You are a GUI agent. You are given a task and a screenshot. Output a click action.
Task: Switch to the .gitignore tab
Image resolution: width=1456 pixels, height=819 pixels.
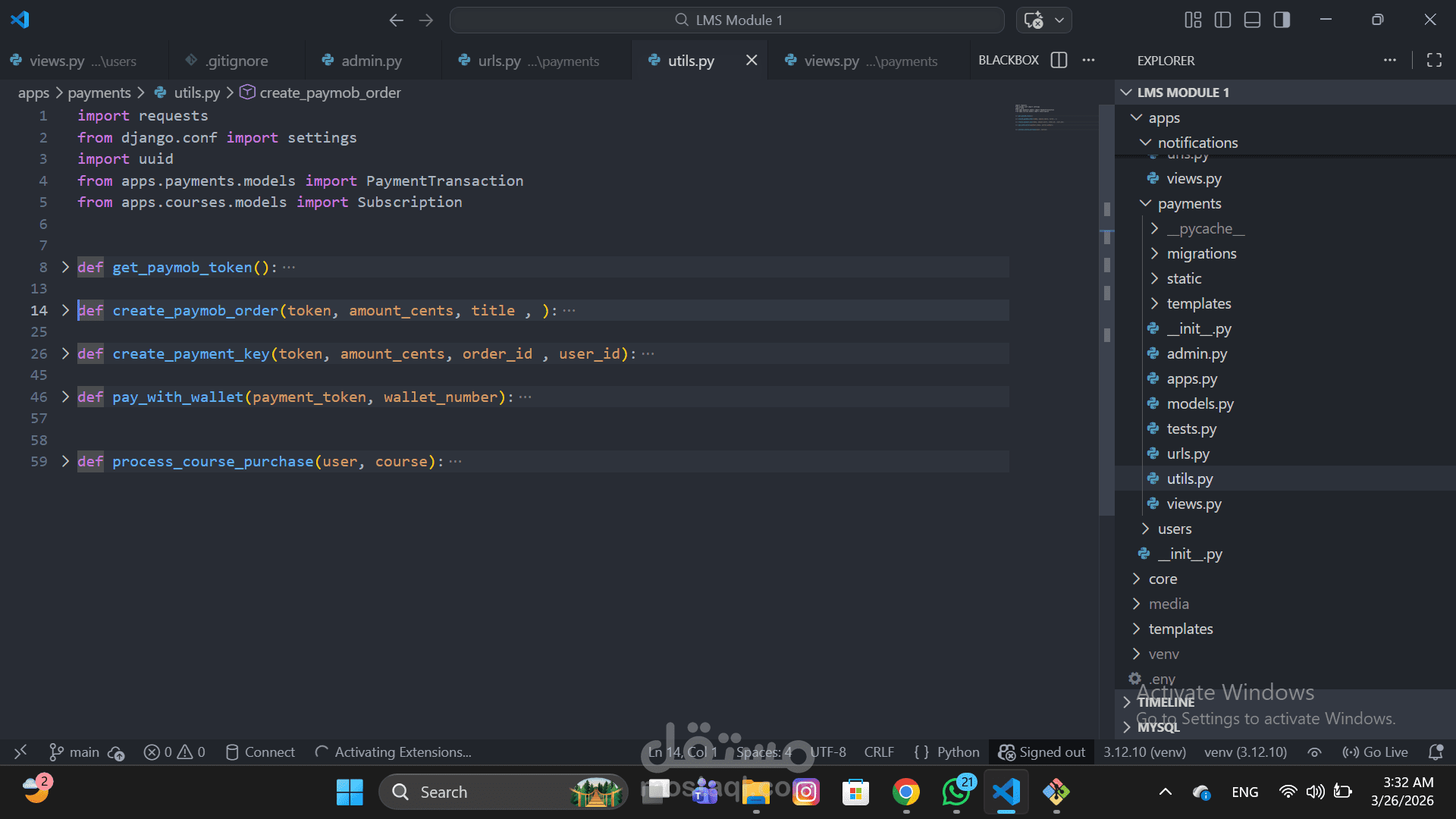pyautogui.click(x=237, y=61)
